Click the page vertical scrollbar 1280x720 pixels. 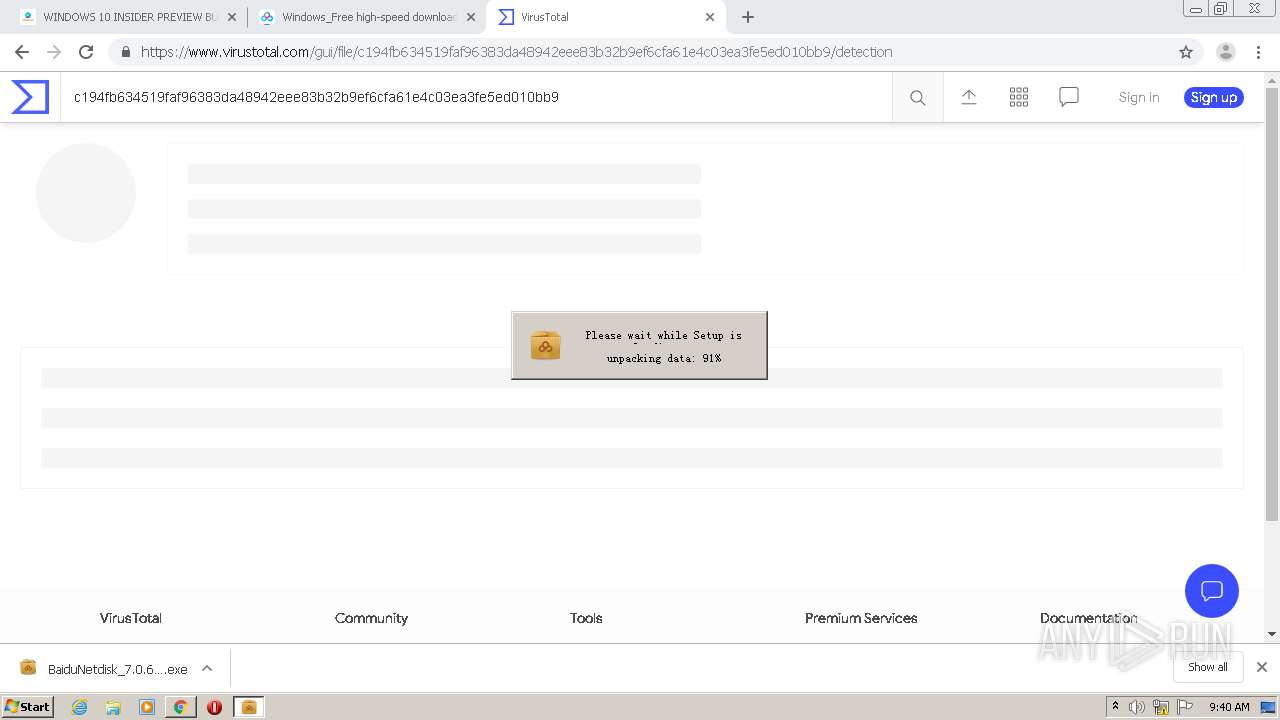pos(1272,304)
